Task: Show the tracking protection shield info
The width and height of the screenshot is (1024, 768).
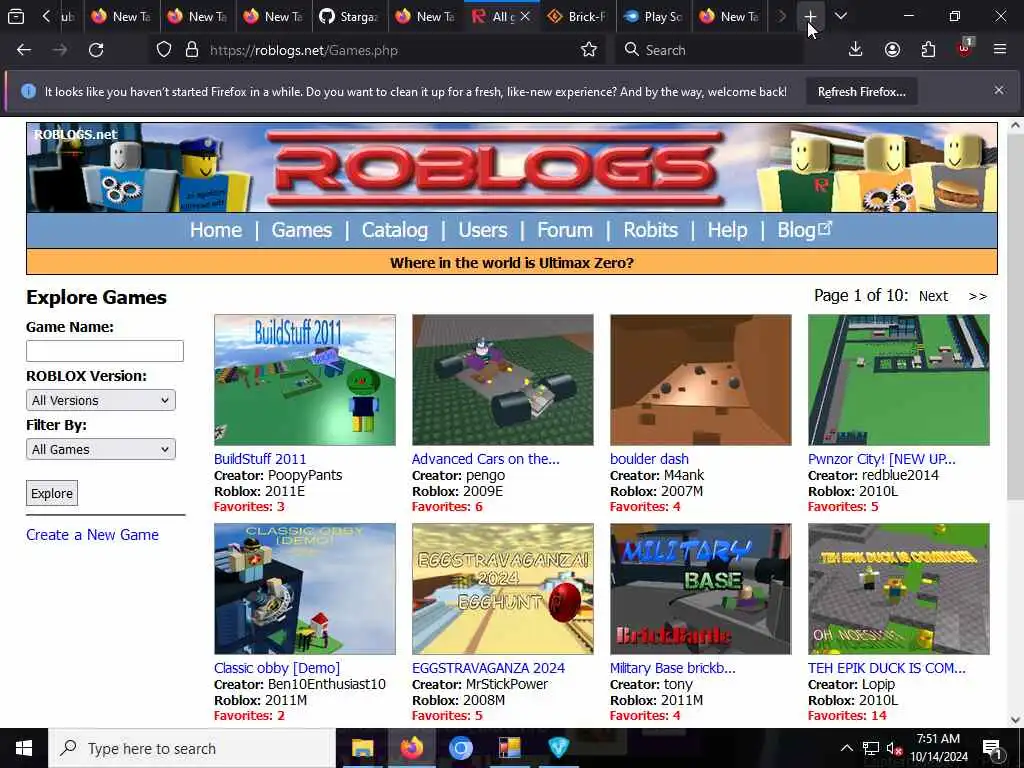Action: [164, 50]
